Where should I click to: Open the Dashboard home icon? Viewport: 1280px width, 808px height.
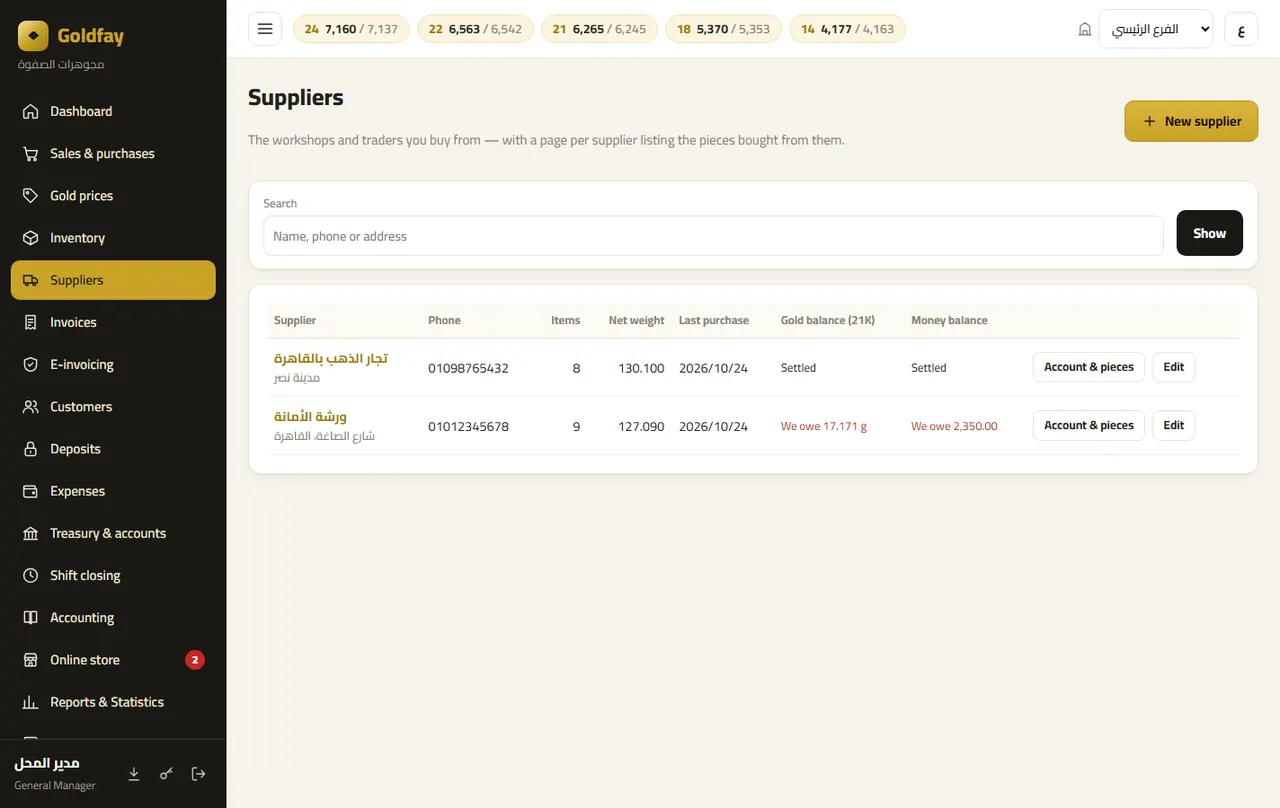point(31,112)
